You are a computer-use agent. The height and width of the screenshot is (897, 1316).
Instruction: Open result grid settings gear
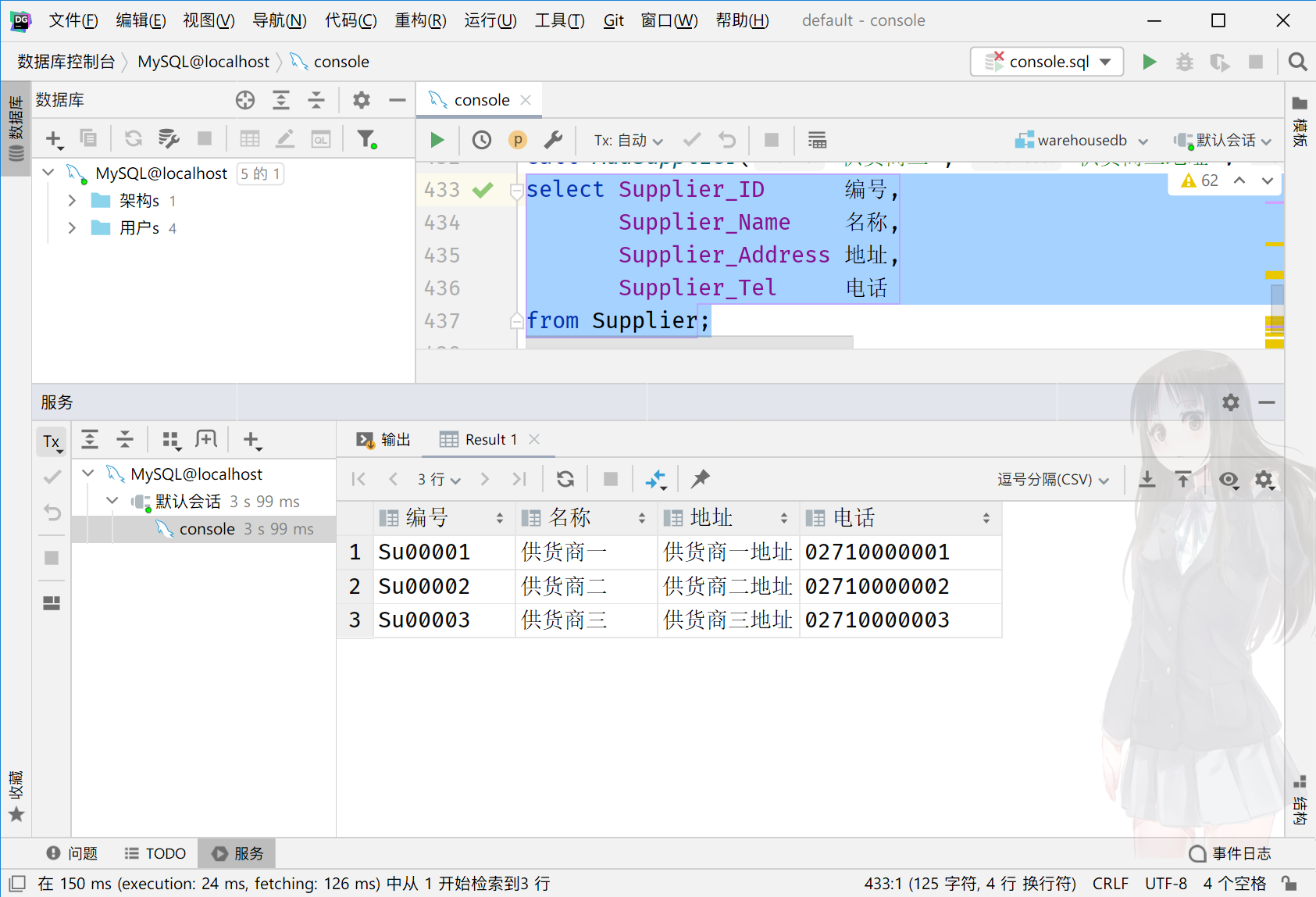click(x=1264, y=479)
